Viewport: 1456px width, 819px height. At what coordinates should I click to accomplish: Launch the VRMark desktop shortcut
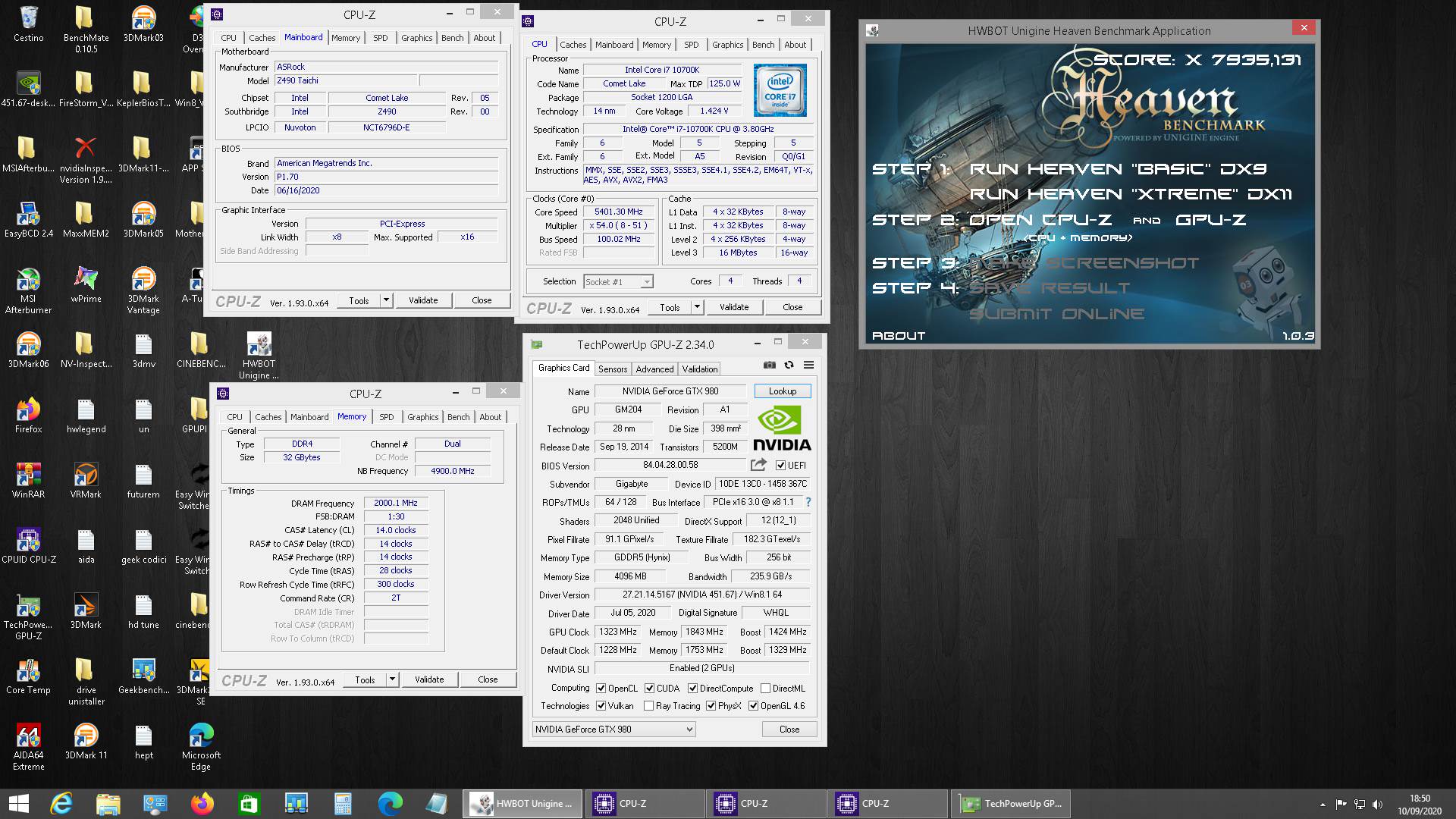(x=86, y=481)
